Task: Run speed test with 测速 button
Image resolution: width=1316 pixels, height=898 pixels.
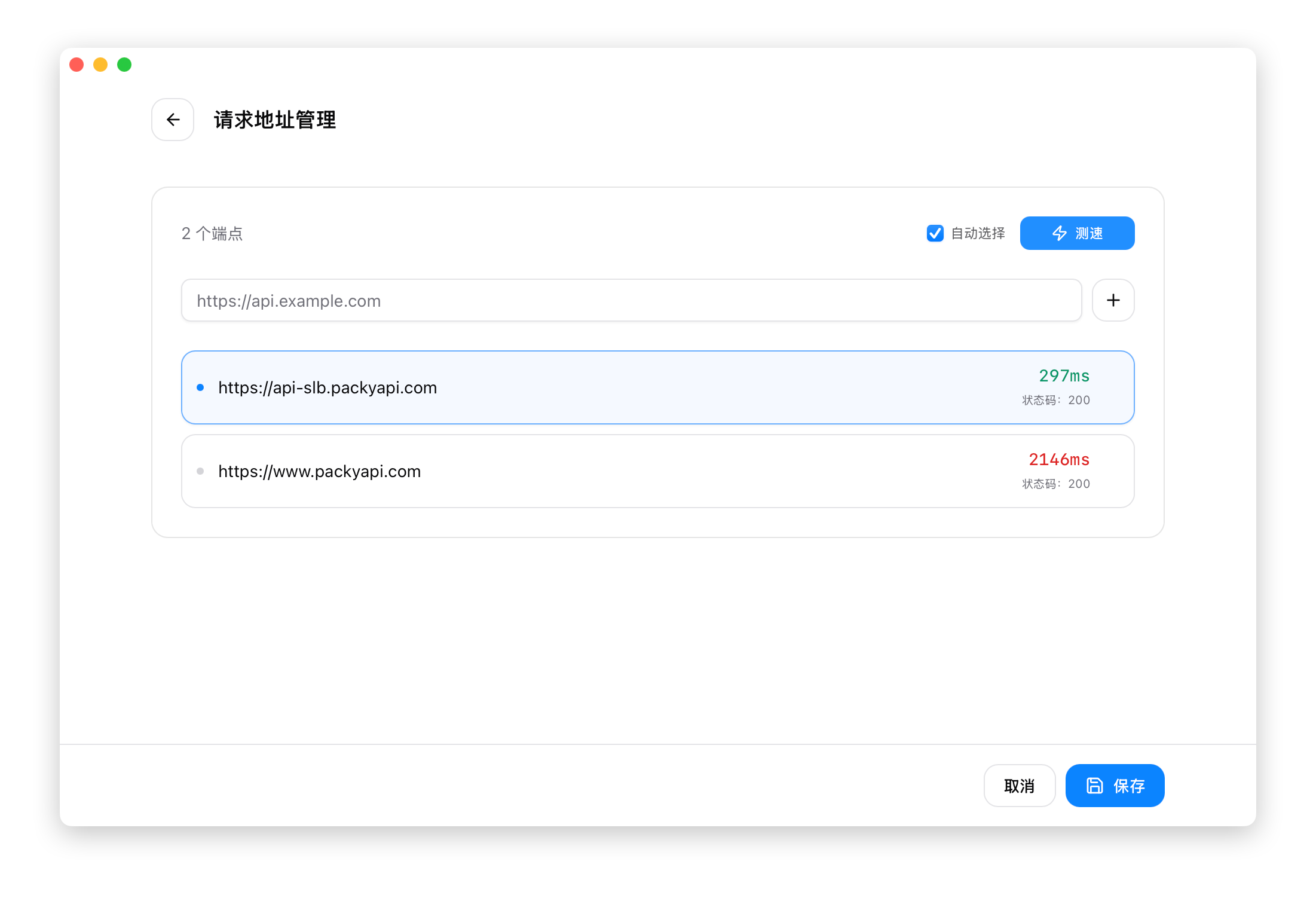Action: click(1077, 233)
